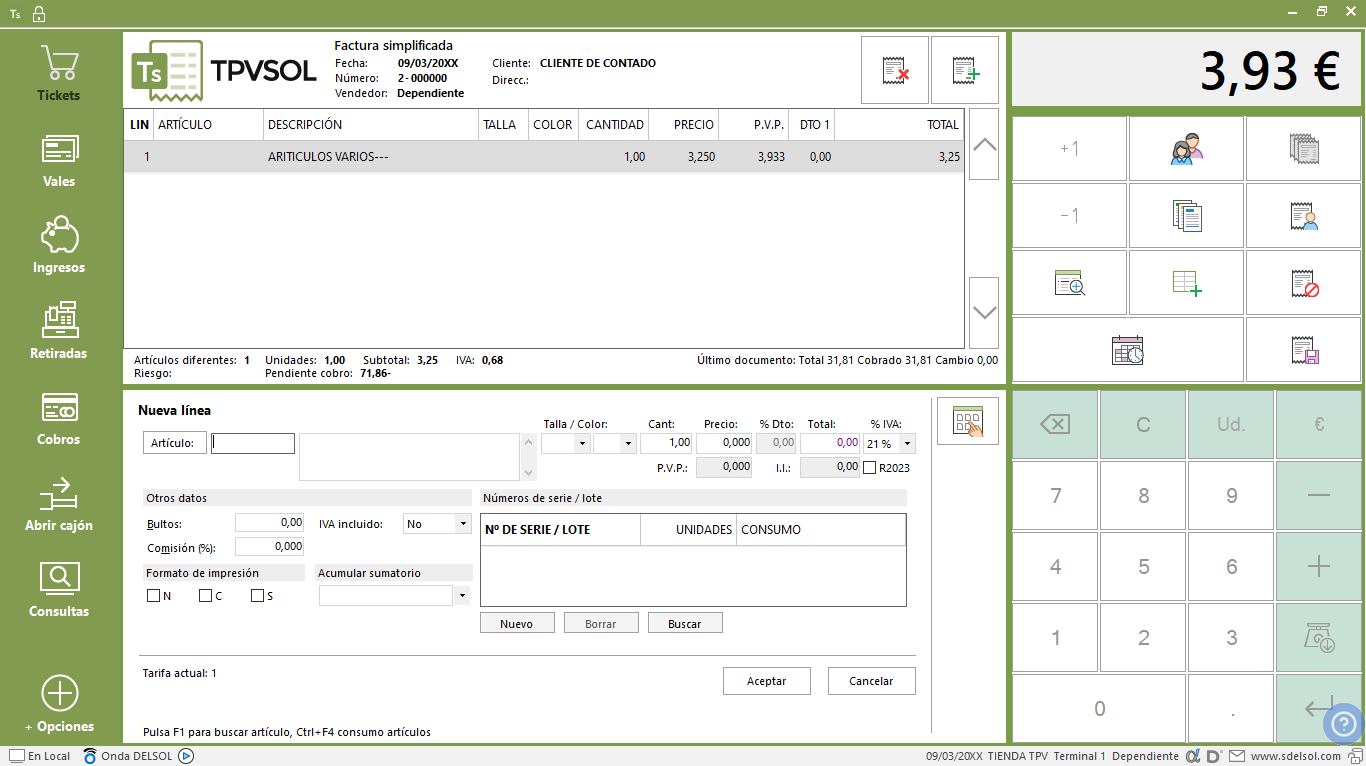Click the scale weight icon on numpad
Screen dimensions: 1366x766
point(1318,637)
